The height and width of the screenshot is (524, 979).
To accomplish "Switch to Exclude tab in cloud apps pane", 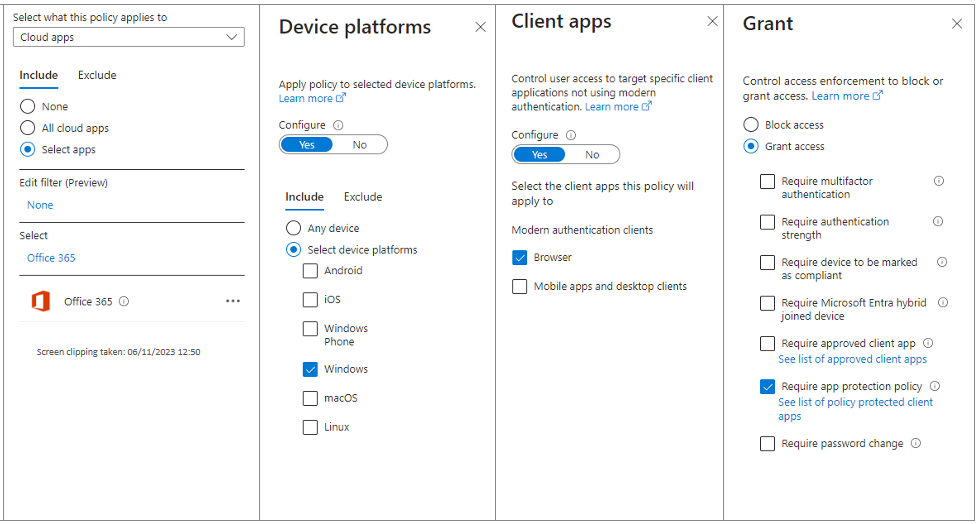I will tap(97, 76).
